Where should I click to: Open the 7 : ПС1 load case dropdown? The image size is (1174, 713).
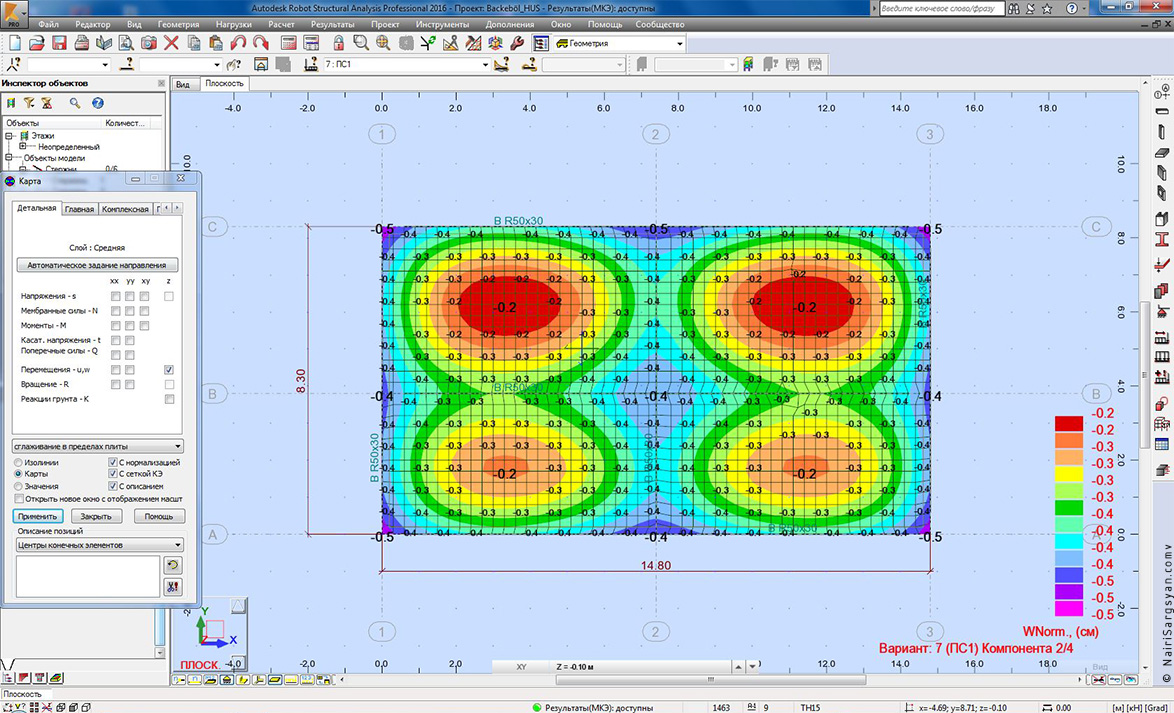(x=486, y=65)
